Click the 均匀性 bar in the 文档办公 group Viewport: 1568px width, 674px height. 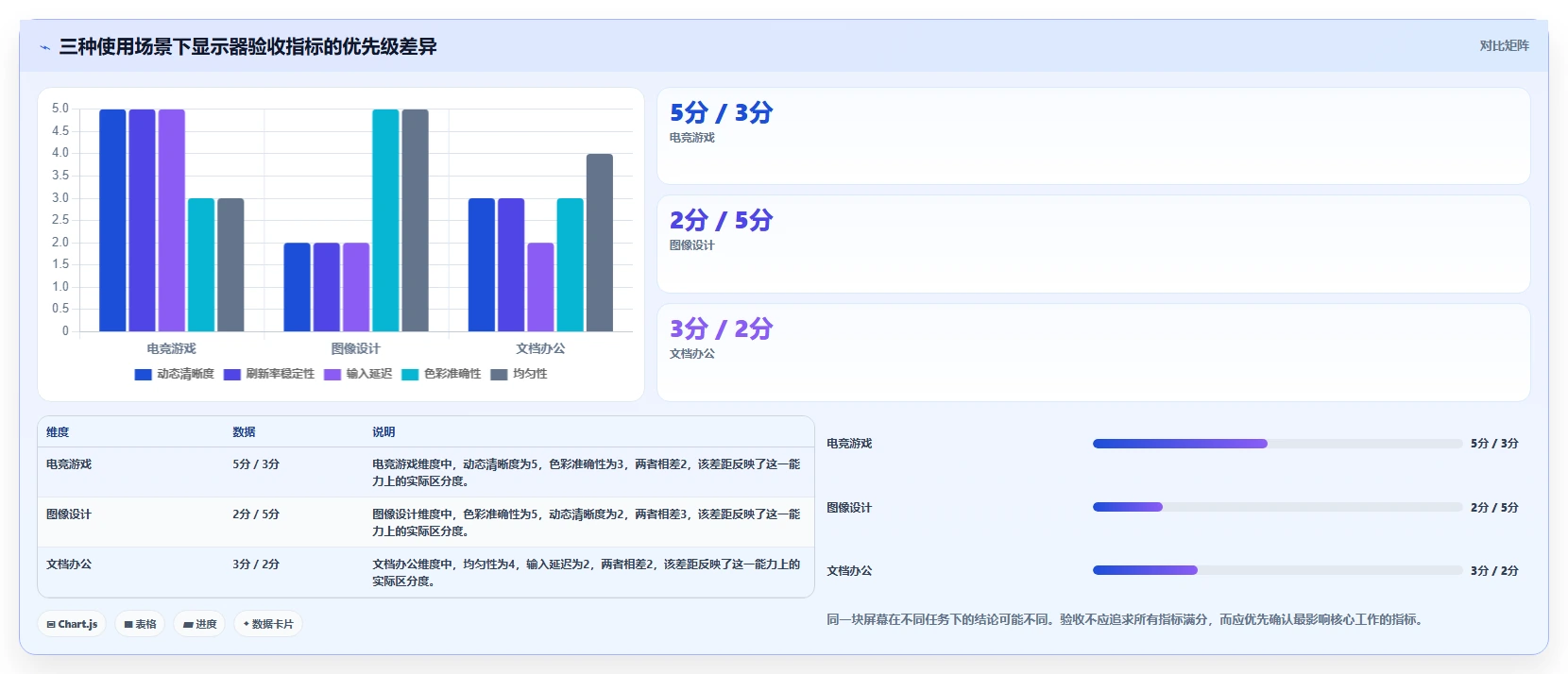(x=600, y=243)
